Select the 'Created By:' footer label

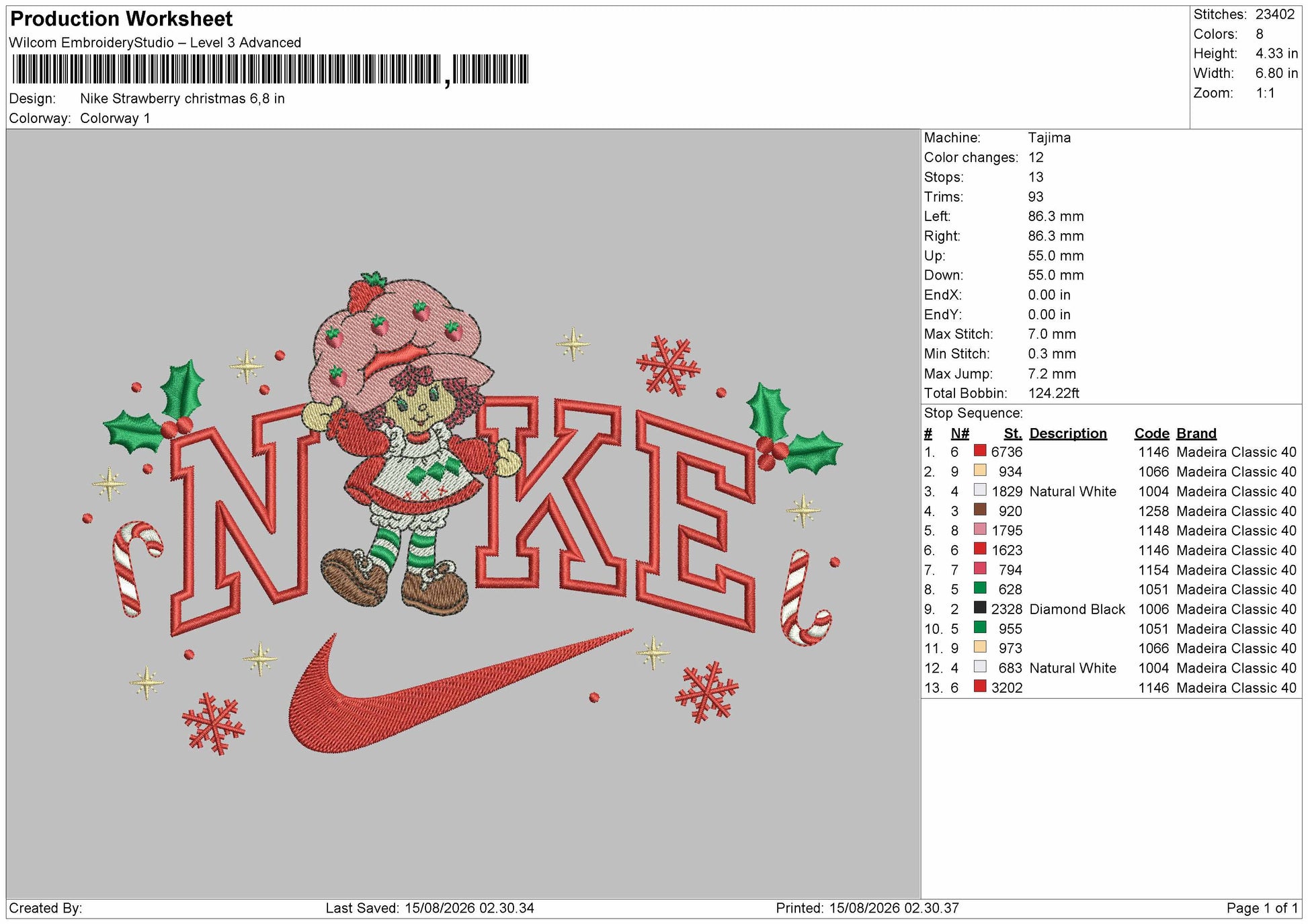pyautogui.click(x=46, y=908)
